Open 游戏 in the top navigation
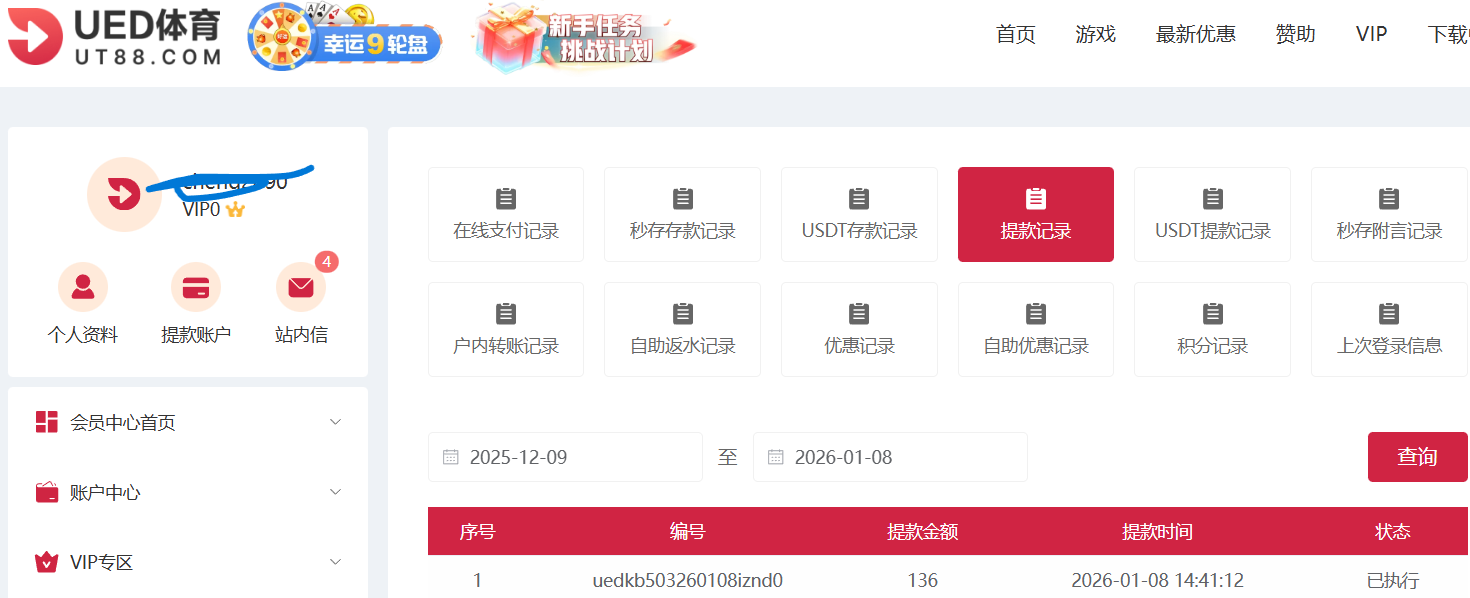1470x598 pixels. [x=1096, y=34]
